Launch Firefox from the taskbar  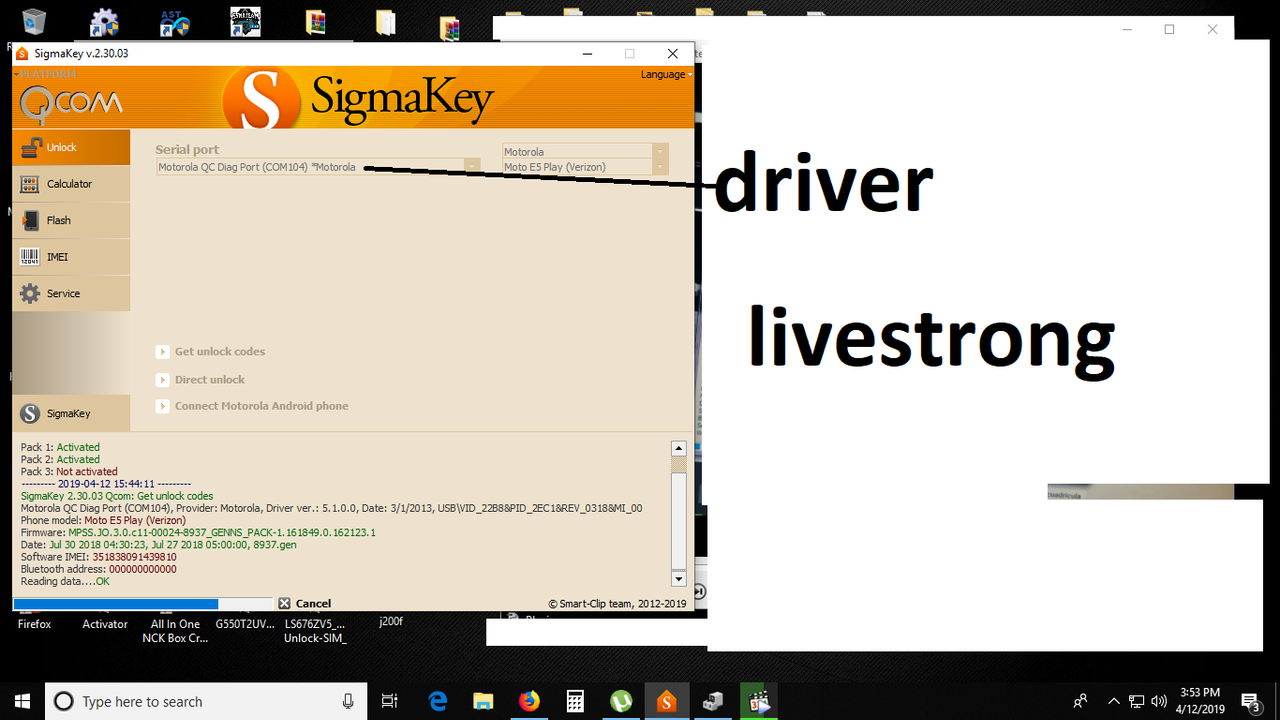(x=529, y=700)
